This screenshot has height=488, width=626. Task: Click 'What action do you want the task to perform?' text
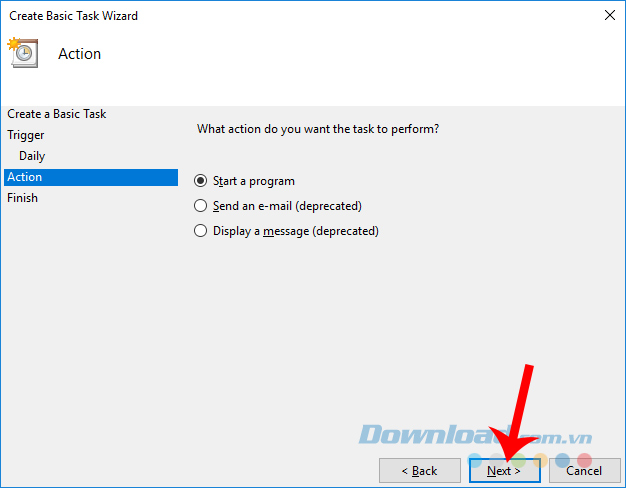pos(318,129)
